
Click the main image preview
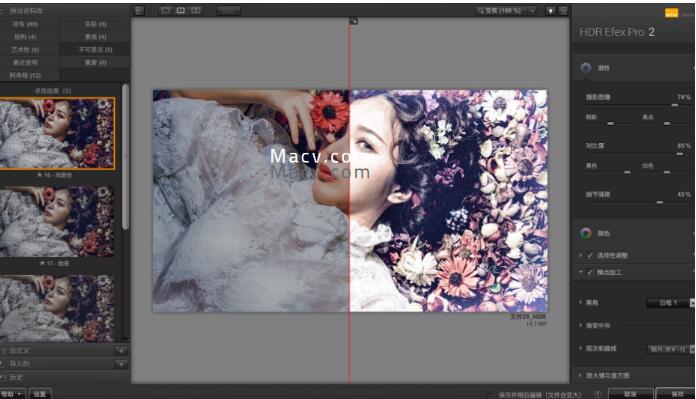click(350, 201)
